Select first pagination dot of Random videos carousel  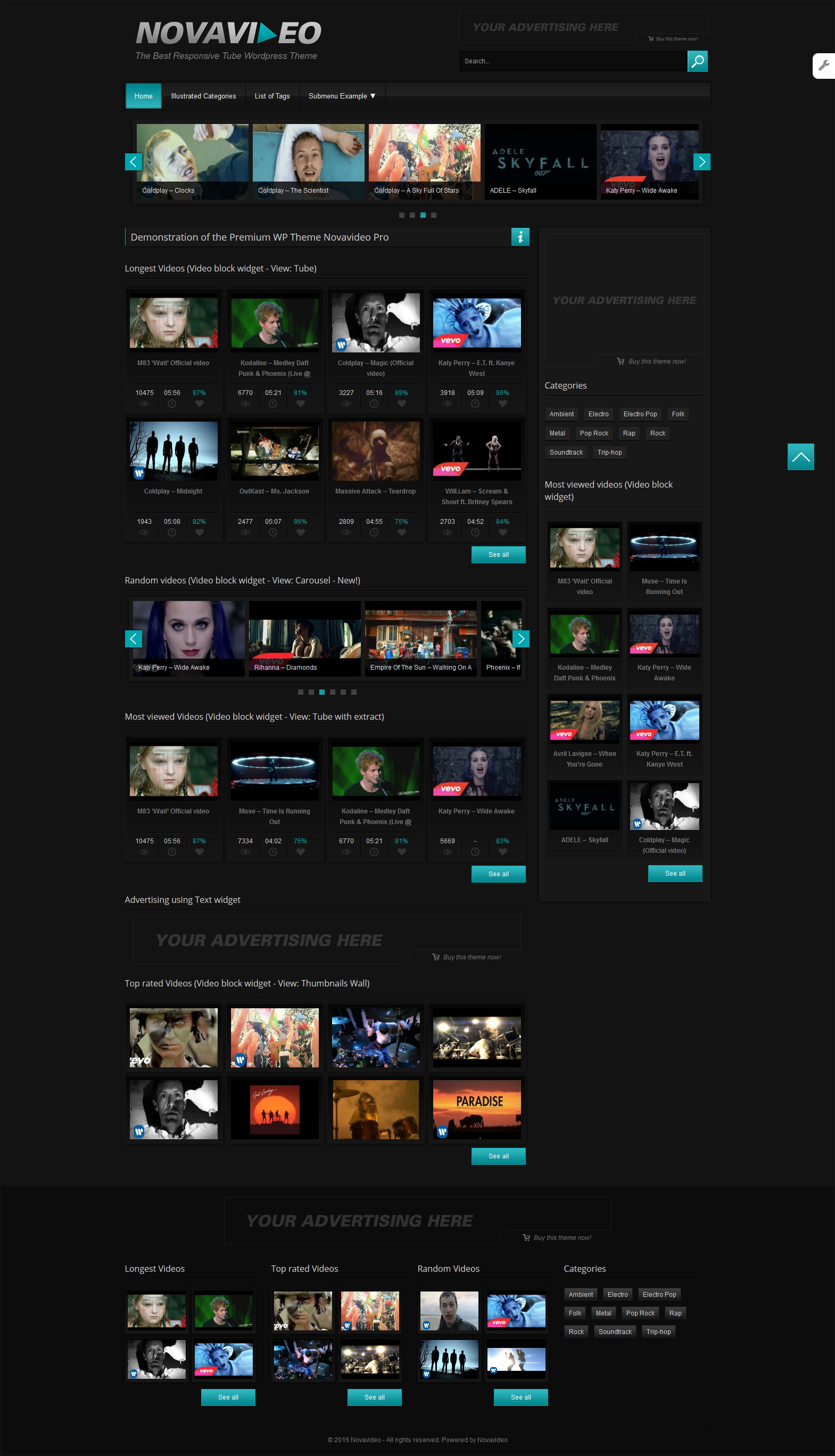coord(301,692)
